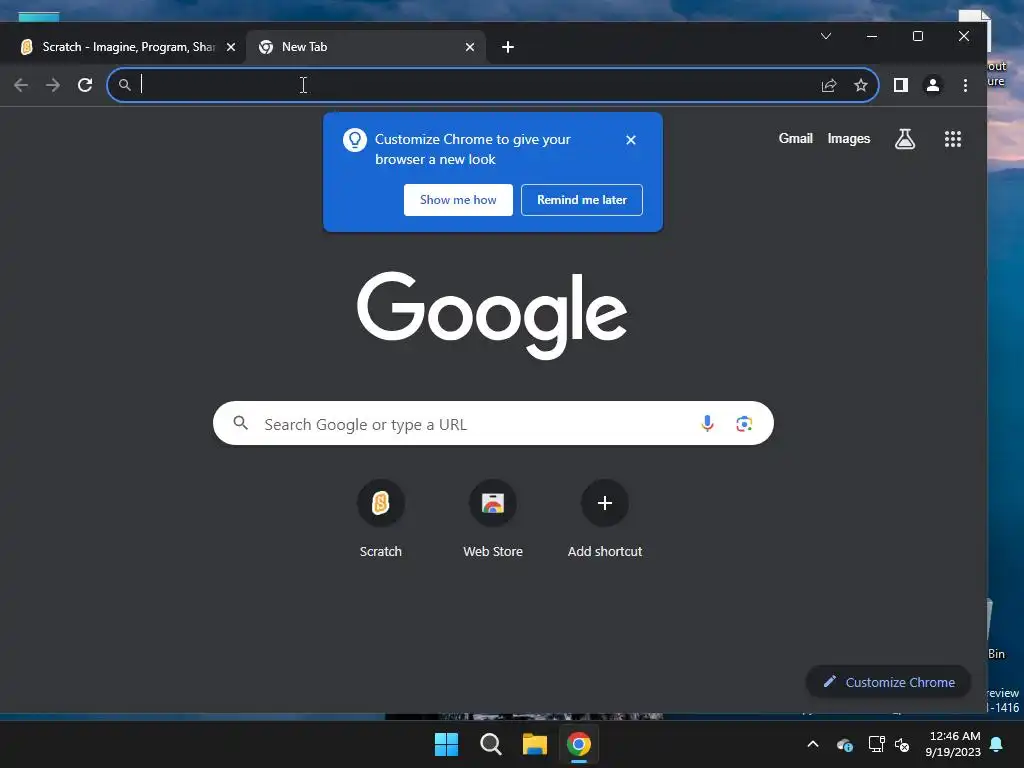Show hidden system tray icons

click(813, 744)
